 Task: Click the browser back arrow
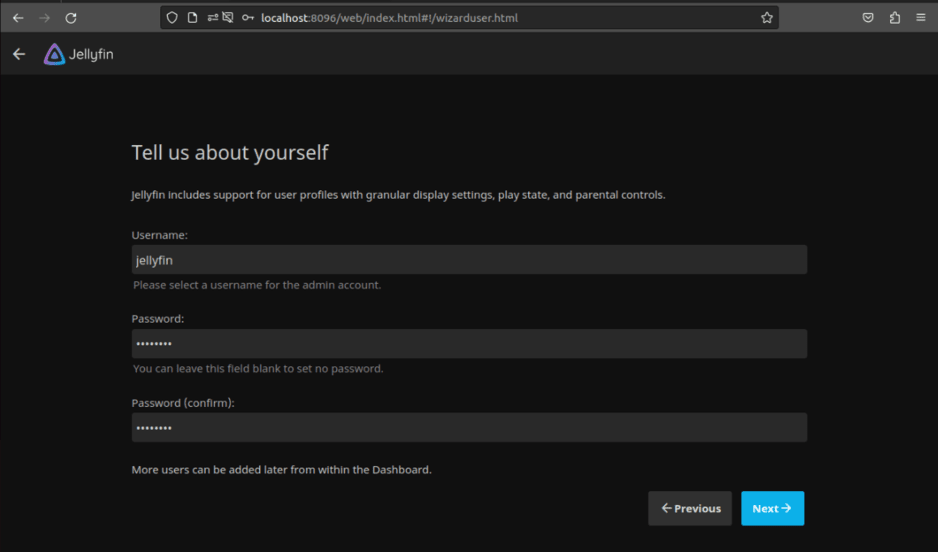pos(18,18)
